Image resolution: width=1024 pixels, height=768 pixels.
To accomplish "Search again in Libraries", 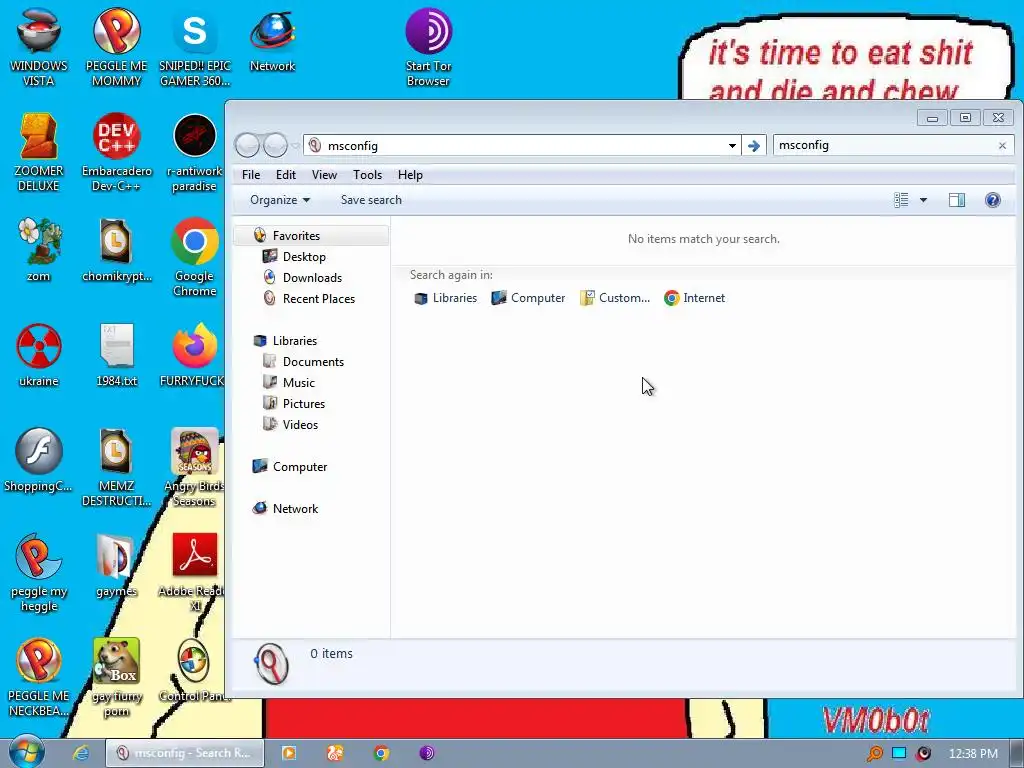I will click(x=445, y=298).
